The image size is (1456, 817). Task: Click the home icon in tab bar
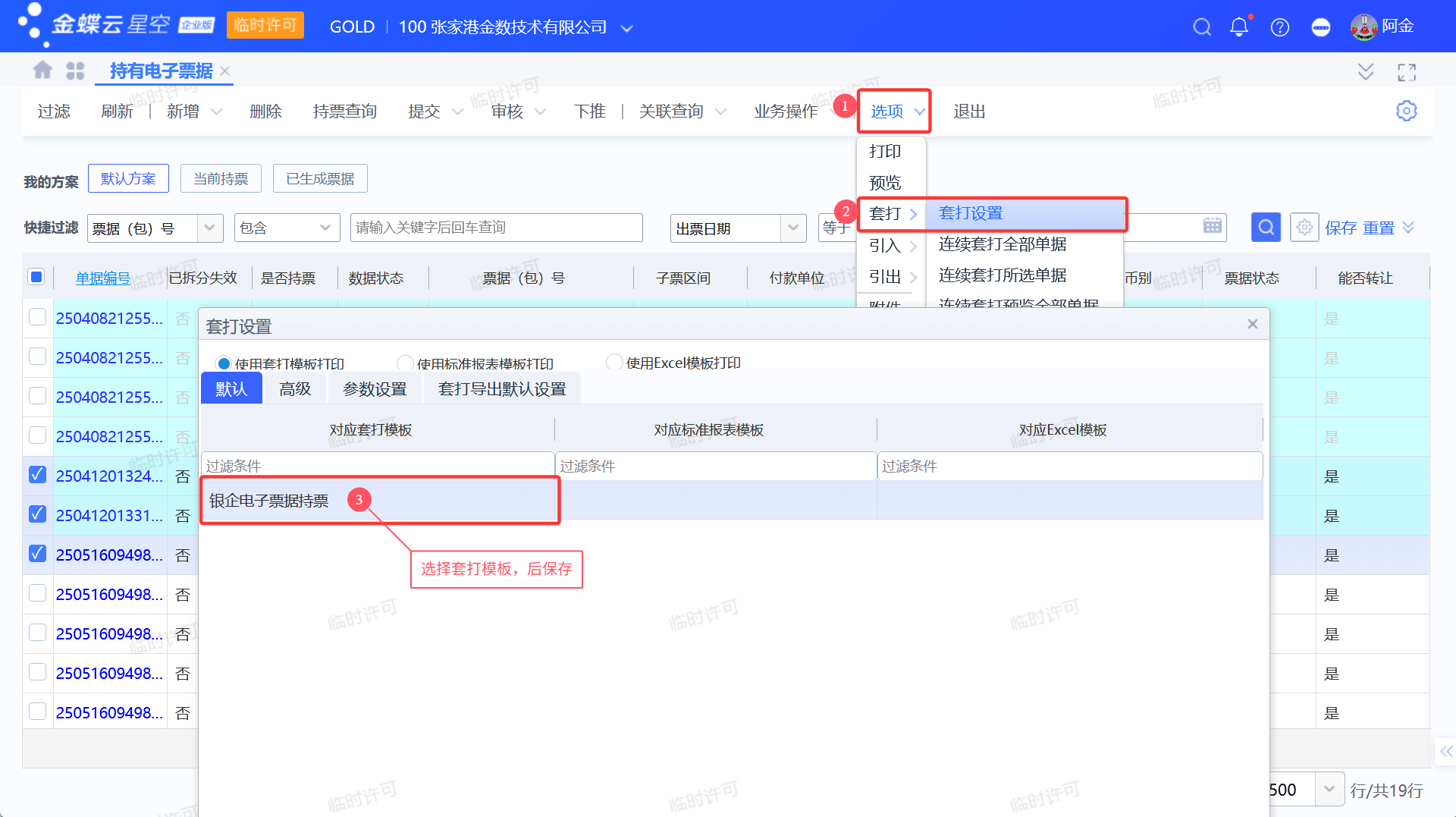click(42, 71)
